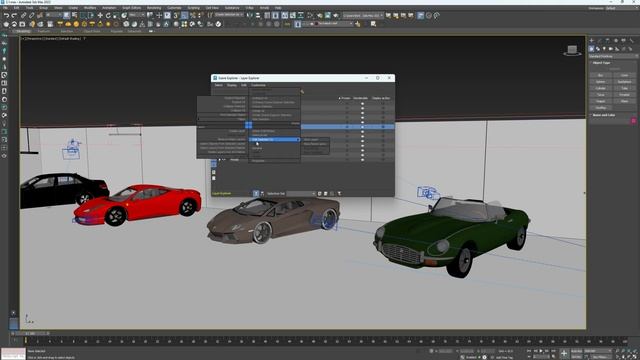Image resolution: width=640 pixels, height=360 pixels.
Task: Open the Display menu in Layer Explorer
Action: pos(232,85)
